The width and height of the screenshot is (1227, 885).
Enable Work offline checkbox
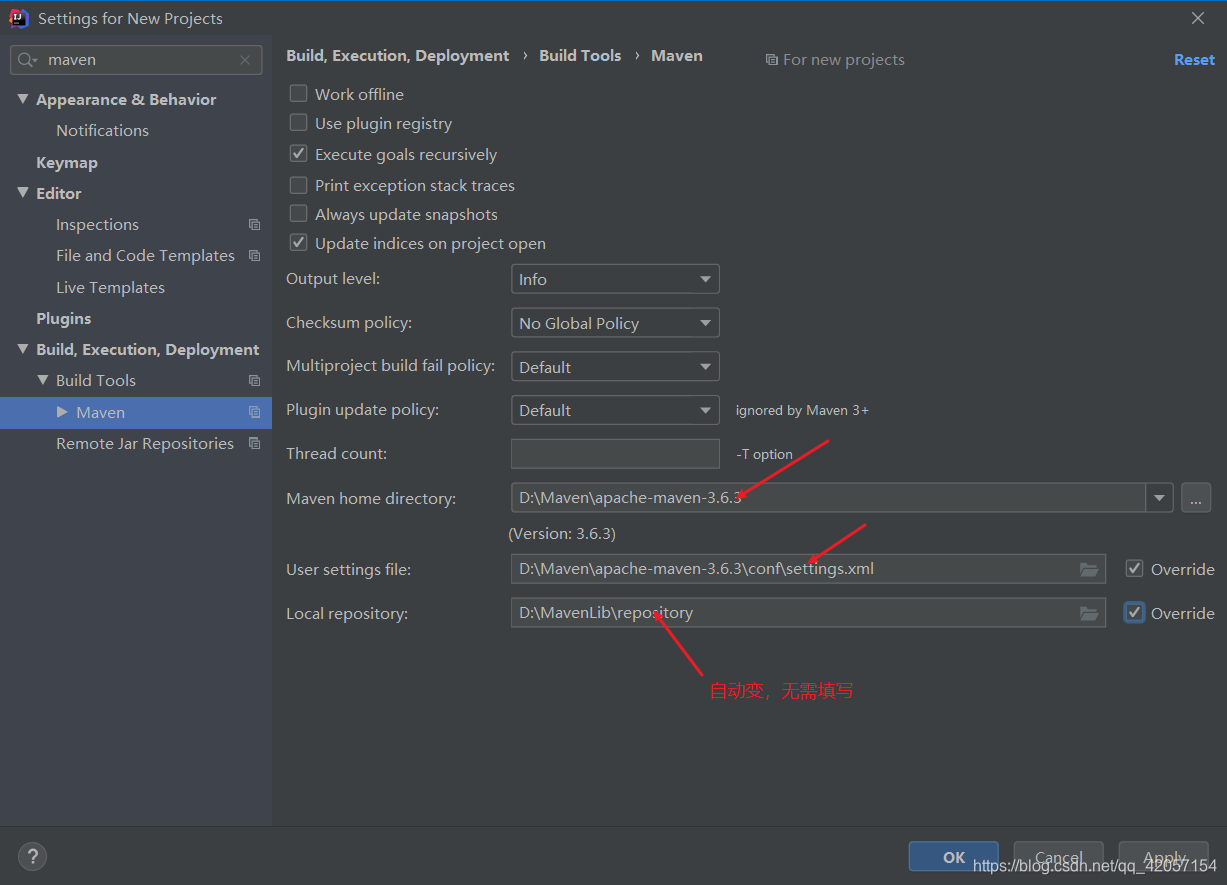pos(298,93)
